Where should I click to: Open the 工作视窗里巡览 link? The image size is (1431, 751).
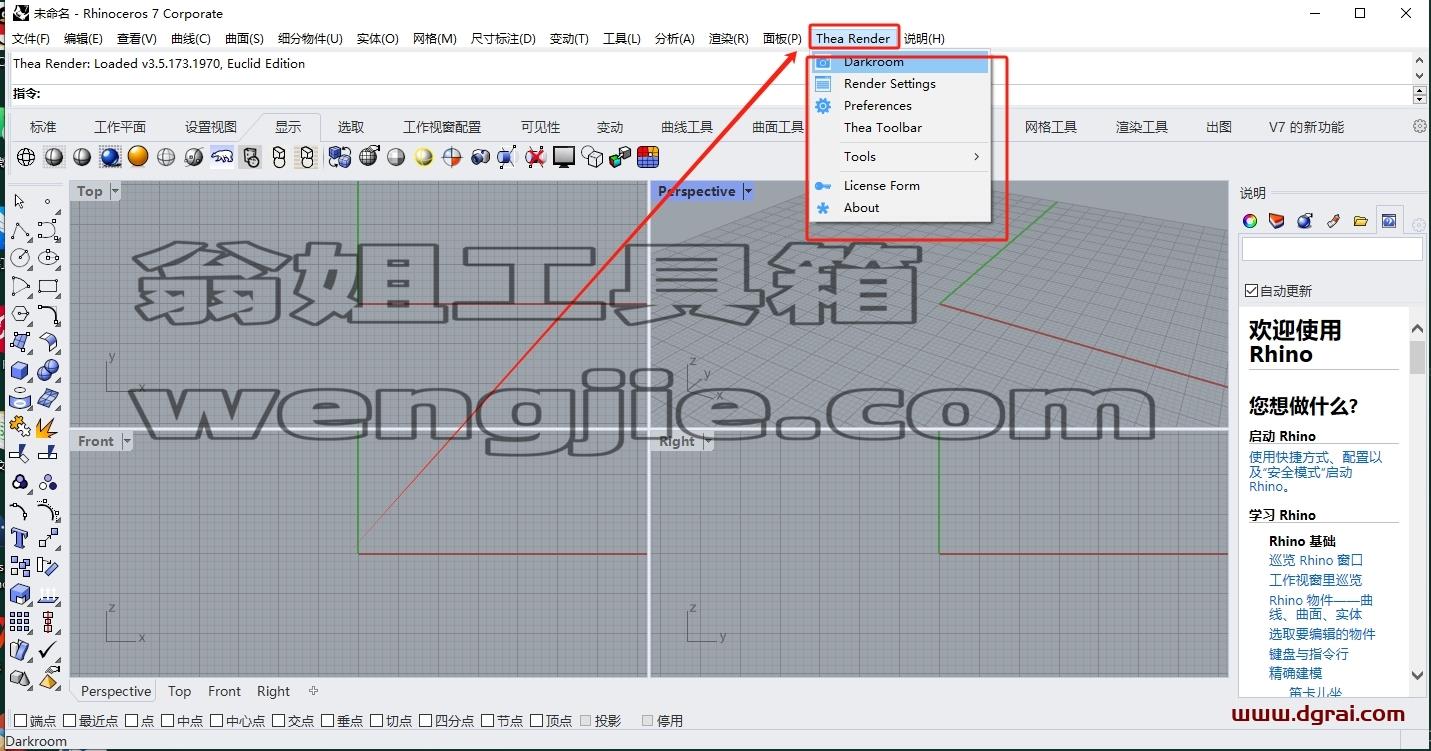(x=1315, y=580)
